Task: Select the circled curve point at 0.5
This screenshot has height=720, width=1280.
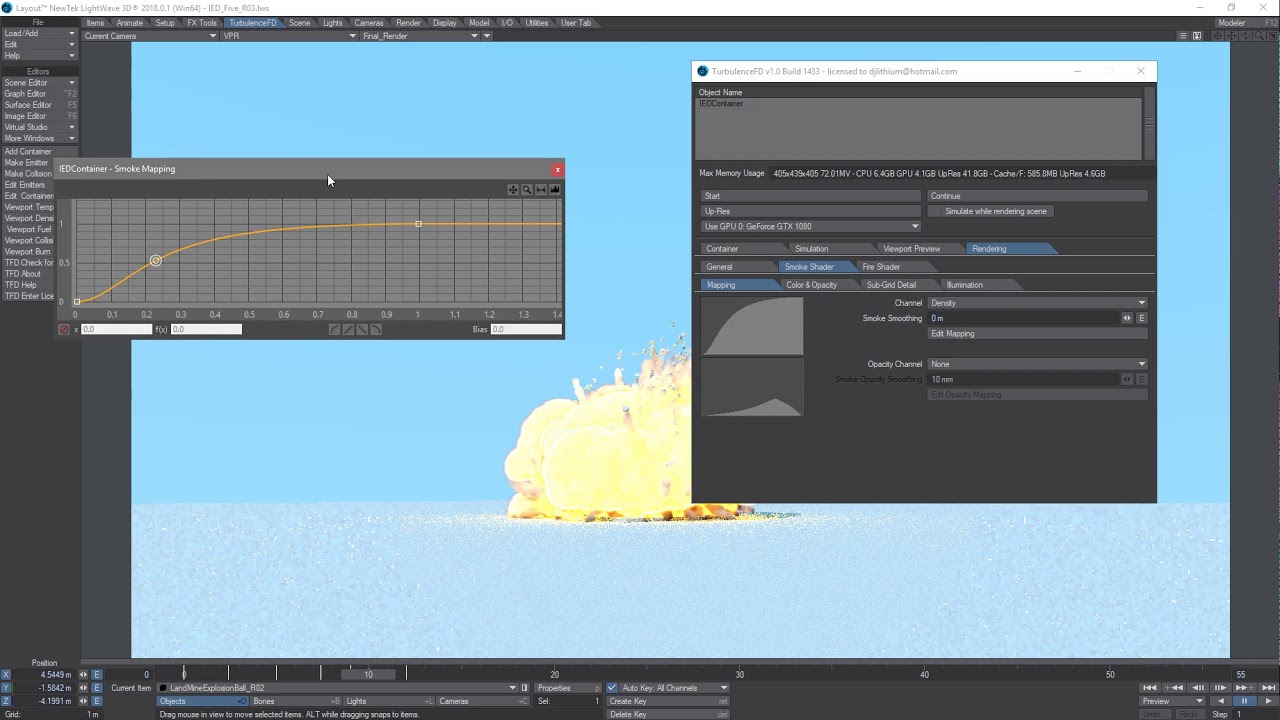Action: pyautogui.click(x=156, y=261)
